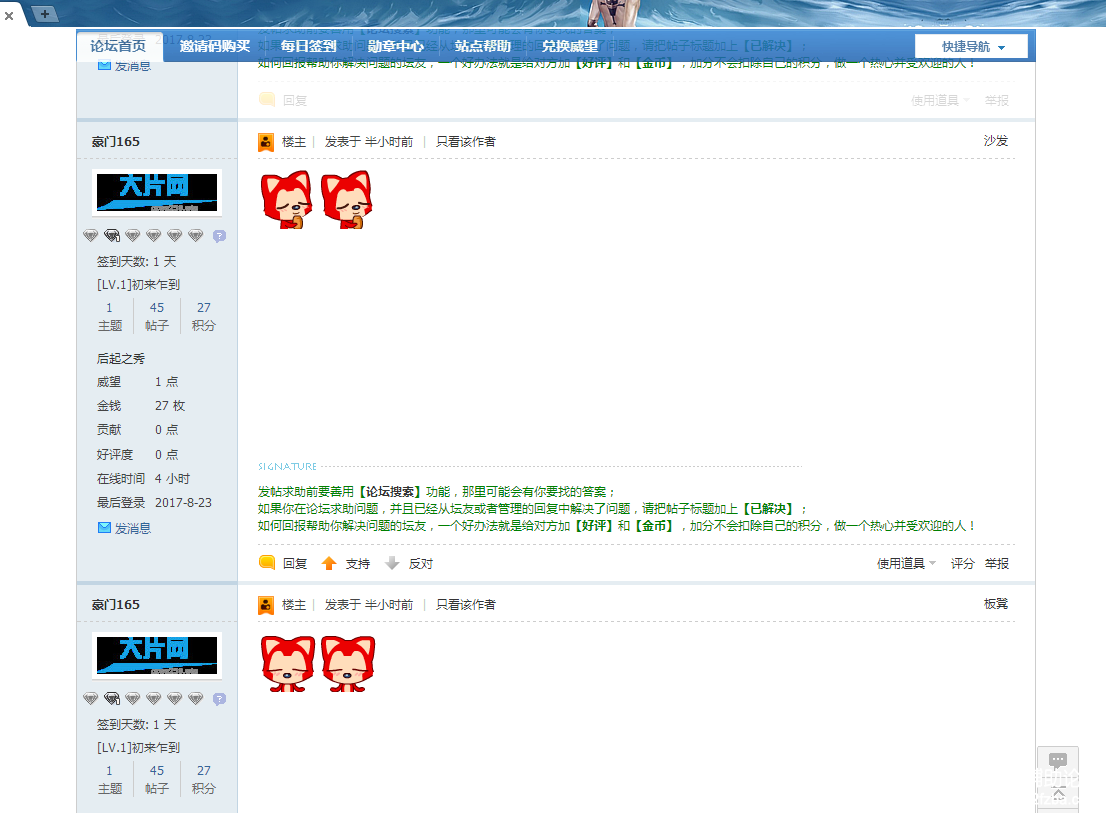Open a new browser tab with plus button
Image resolution: width=1106 pixels, height=813 pixels.
tap(44, 13)
